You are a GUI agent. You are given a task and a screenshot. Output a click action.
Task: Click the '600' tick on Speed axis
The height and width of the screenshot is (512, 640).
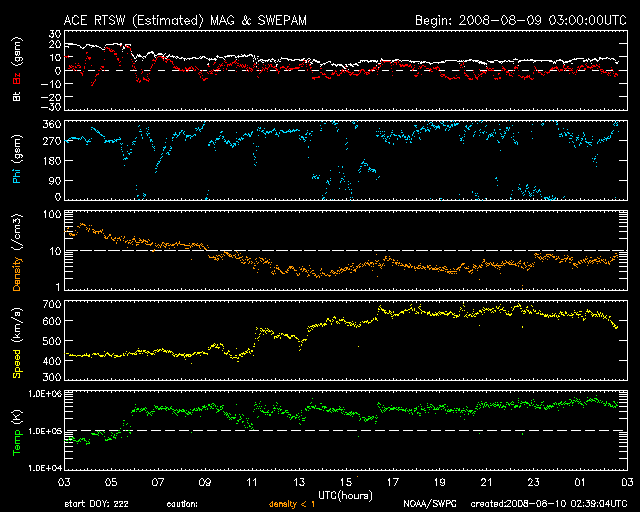tap(52, 321)
